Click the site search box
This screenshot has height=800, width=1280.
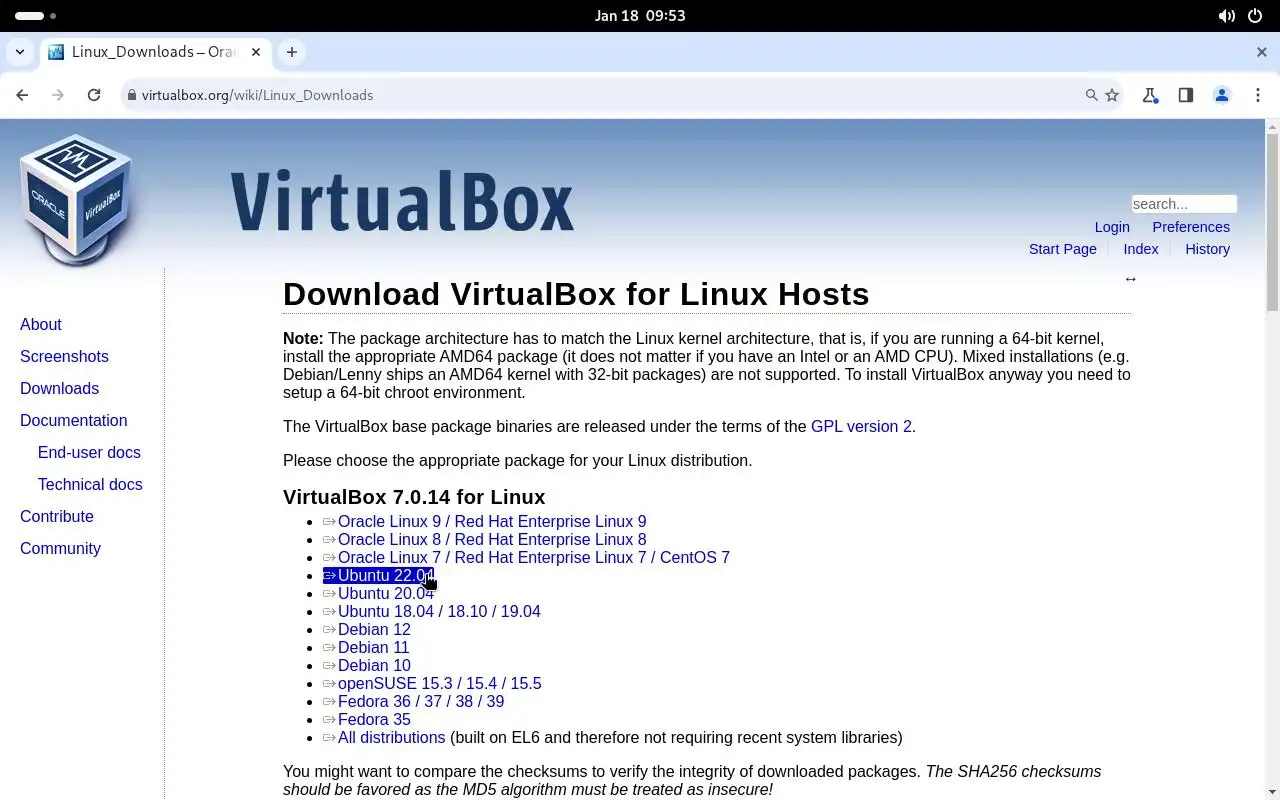1184,204
